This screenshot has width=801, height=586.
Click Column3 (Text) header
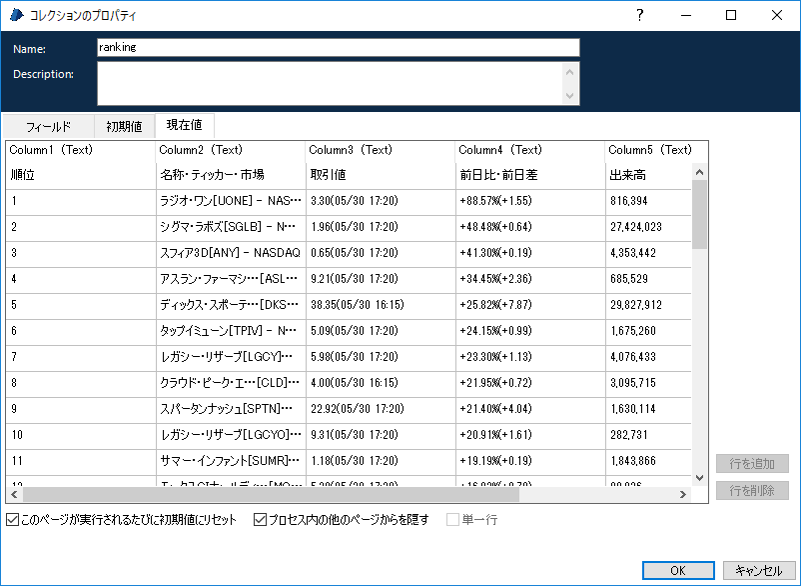click(x=380, y=150)
